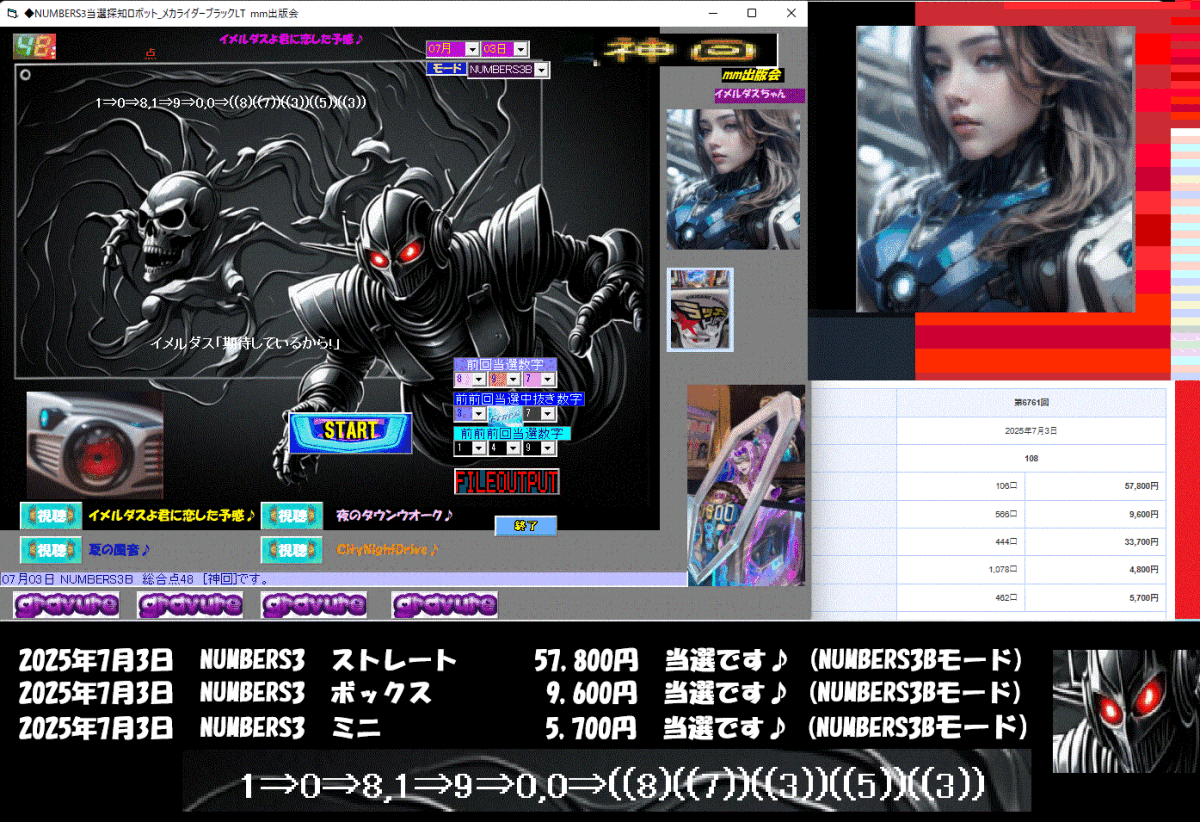Screen dimensions: 1200x822
Task: Click the large woman portrait outside the window
Action: (995, 169)
